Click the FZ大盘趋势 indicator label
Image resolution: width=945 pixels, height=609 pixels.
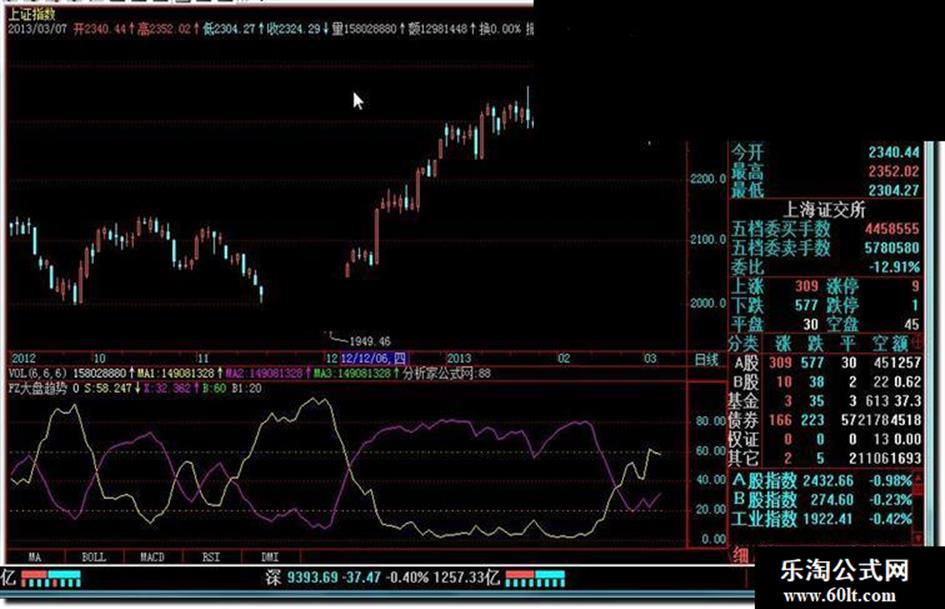point(37,389)
